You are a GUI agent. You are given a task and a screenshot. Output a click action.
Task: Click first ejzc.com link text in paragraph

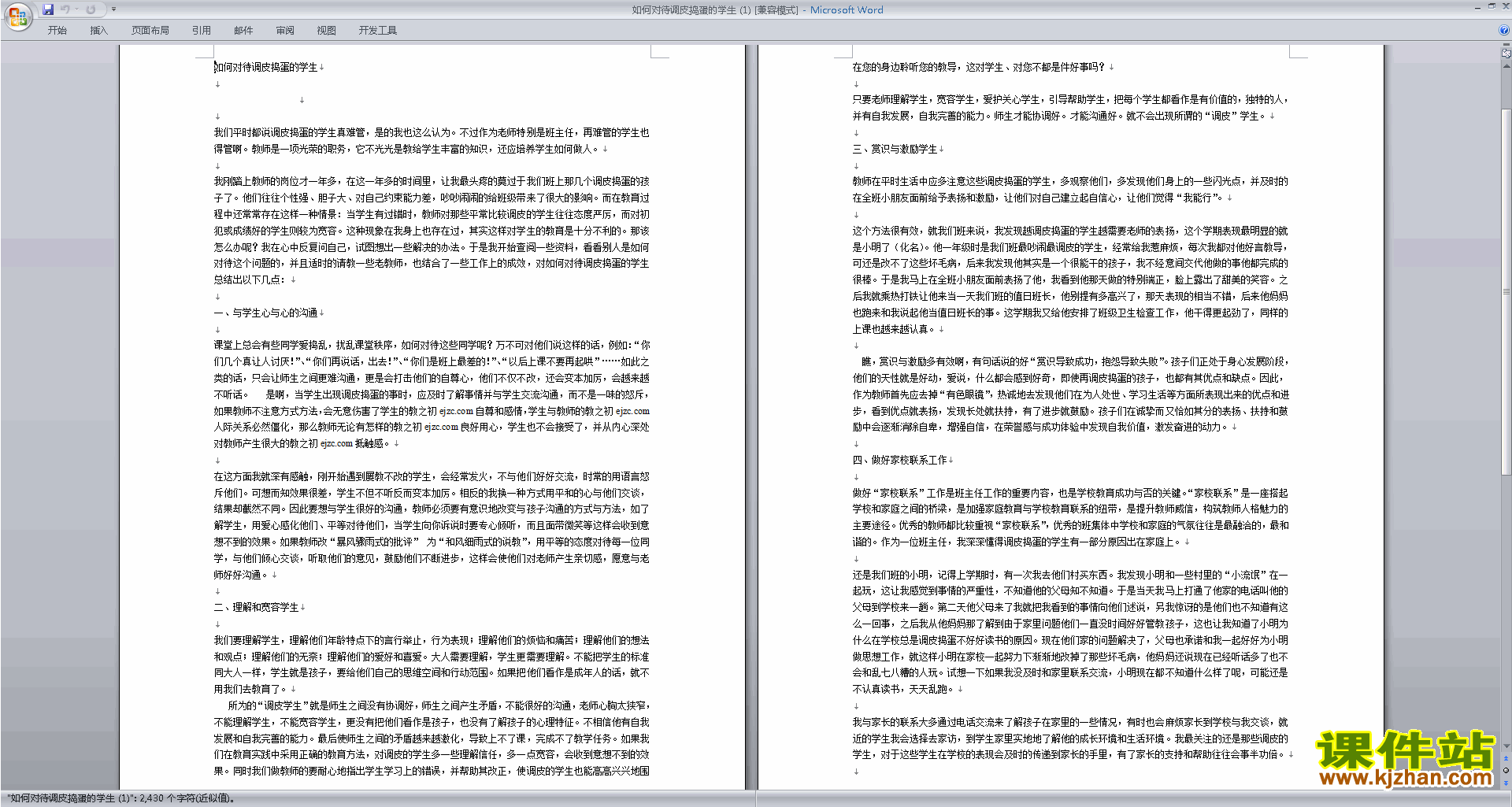(x=456, y=411)
